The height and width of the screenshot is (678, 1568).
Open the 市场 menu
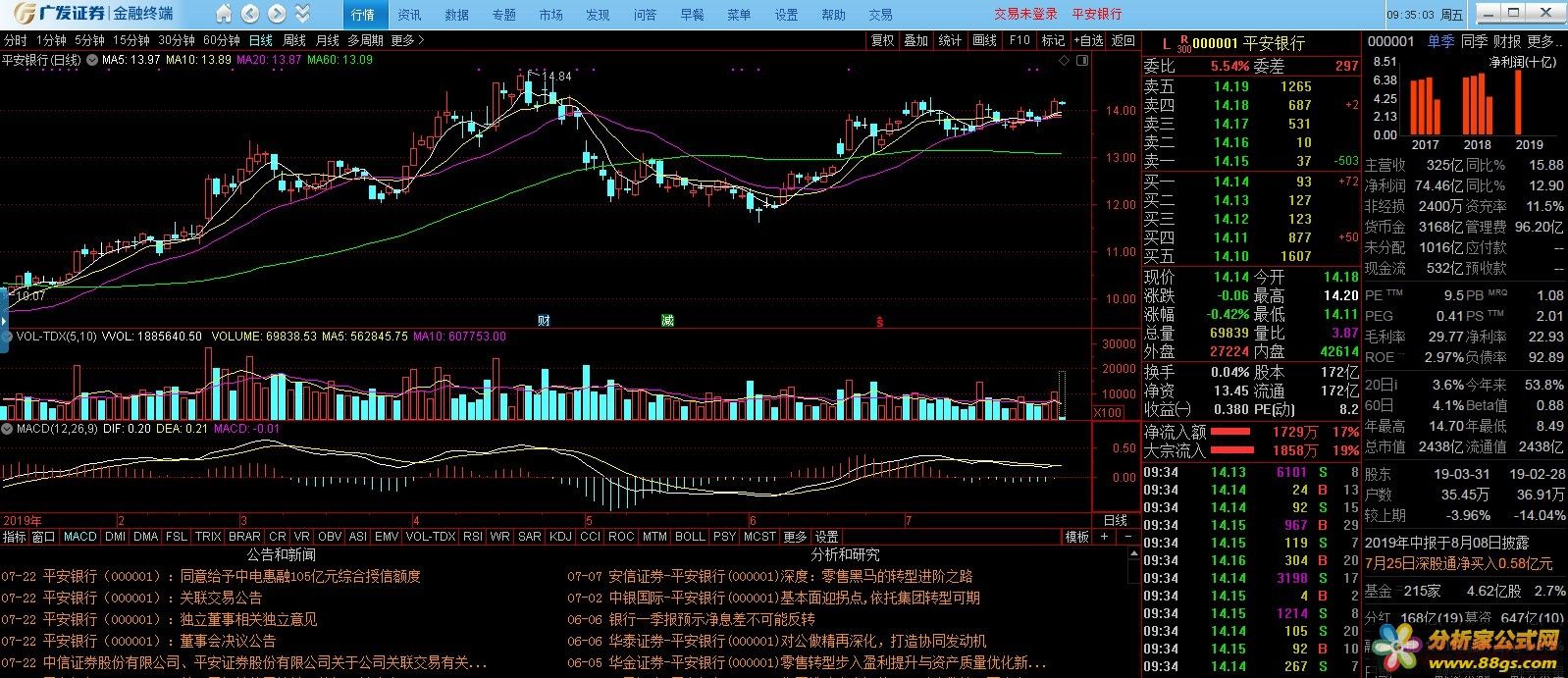[550, 15]
